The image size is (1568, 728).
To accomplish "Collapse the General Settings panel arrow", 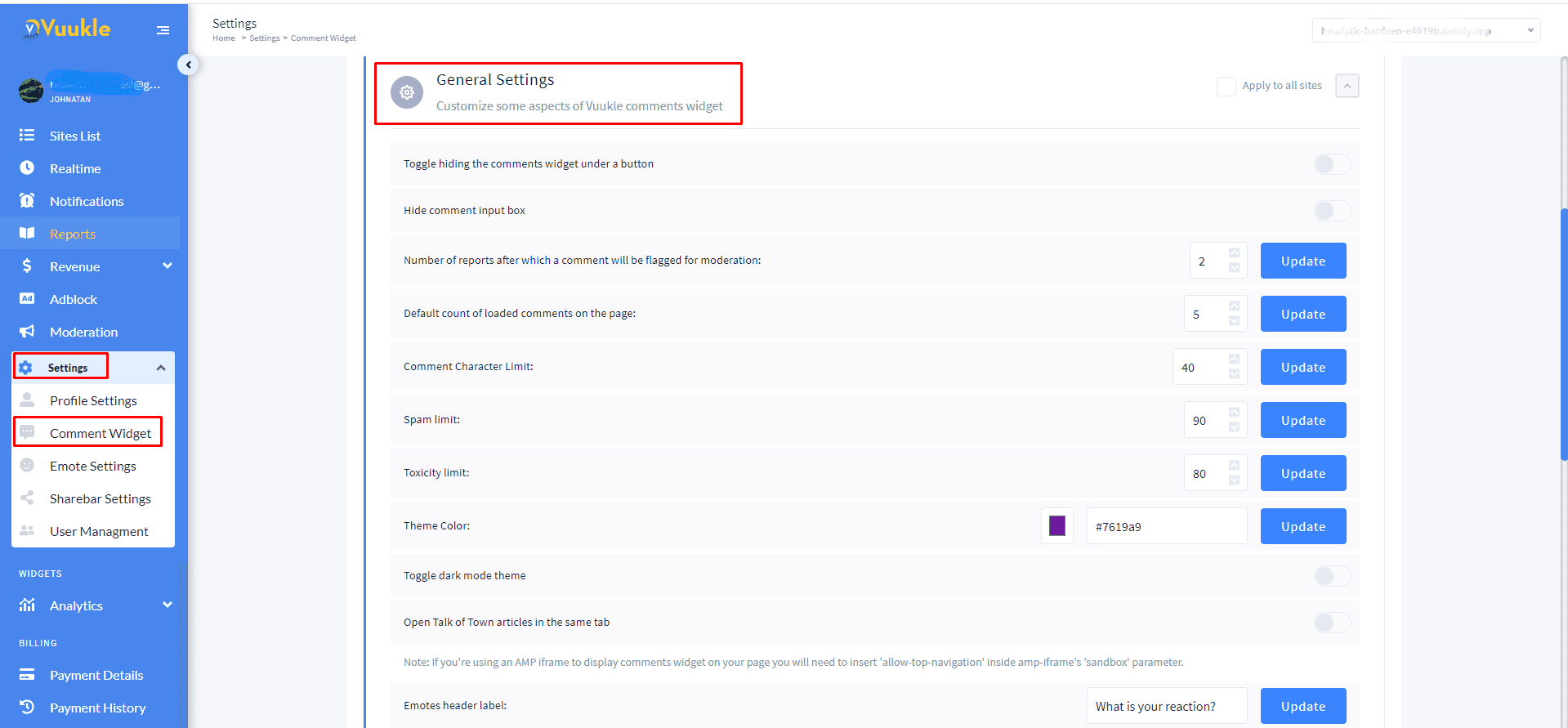I will click(1347, 86).
